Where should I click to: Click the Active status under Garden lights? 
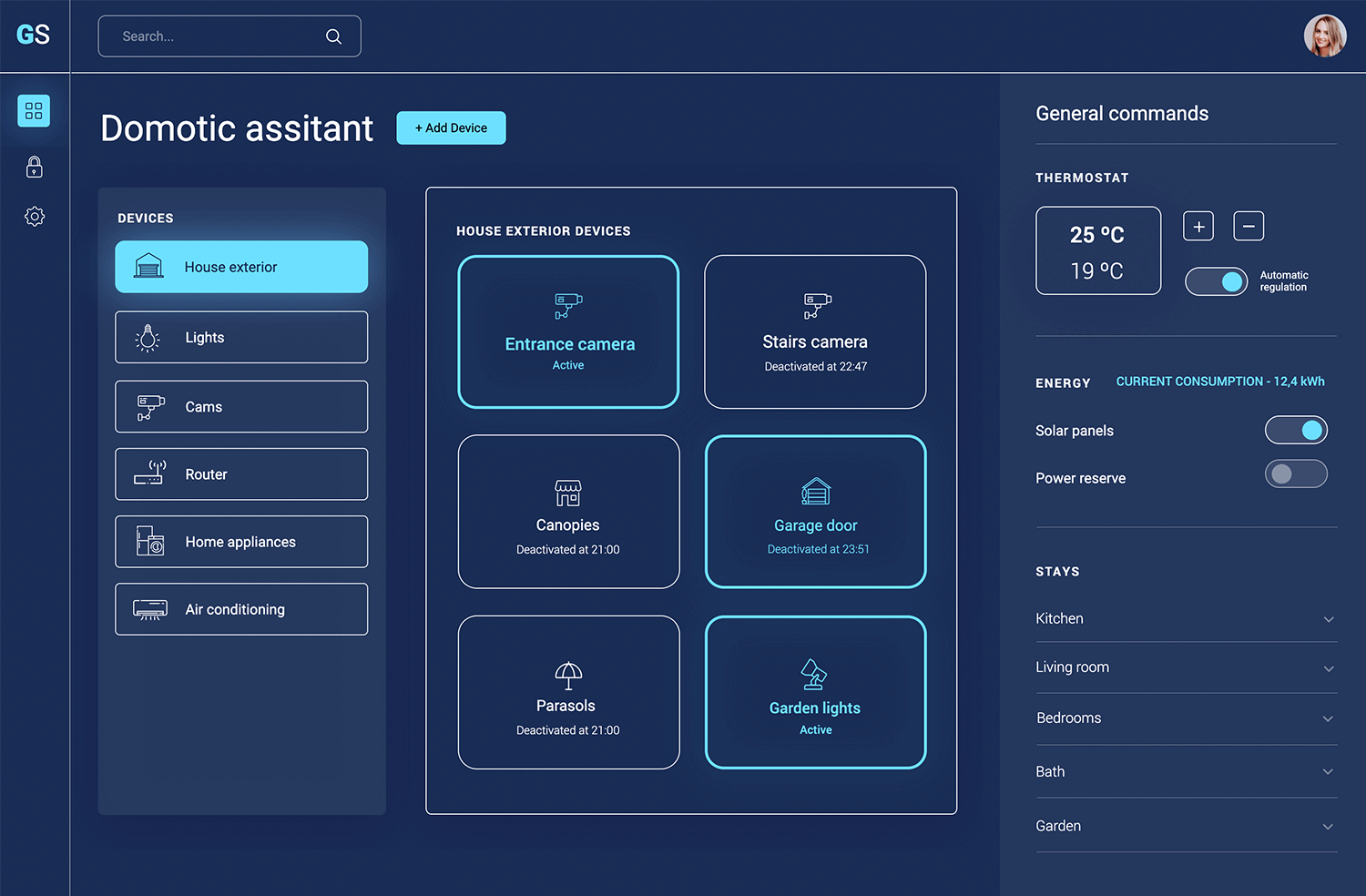point(816,730)
